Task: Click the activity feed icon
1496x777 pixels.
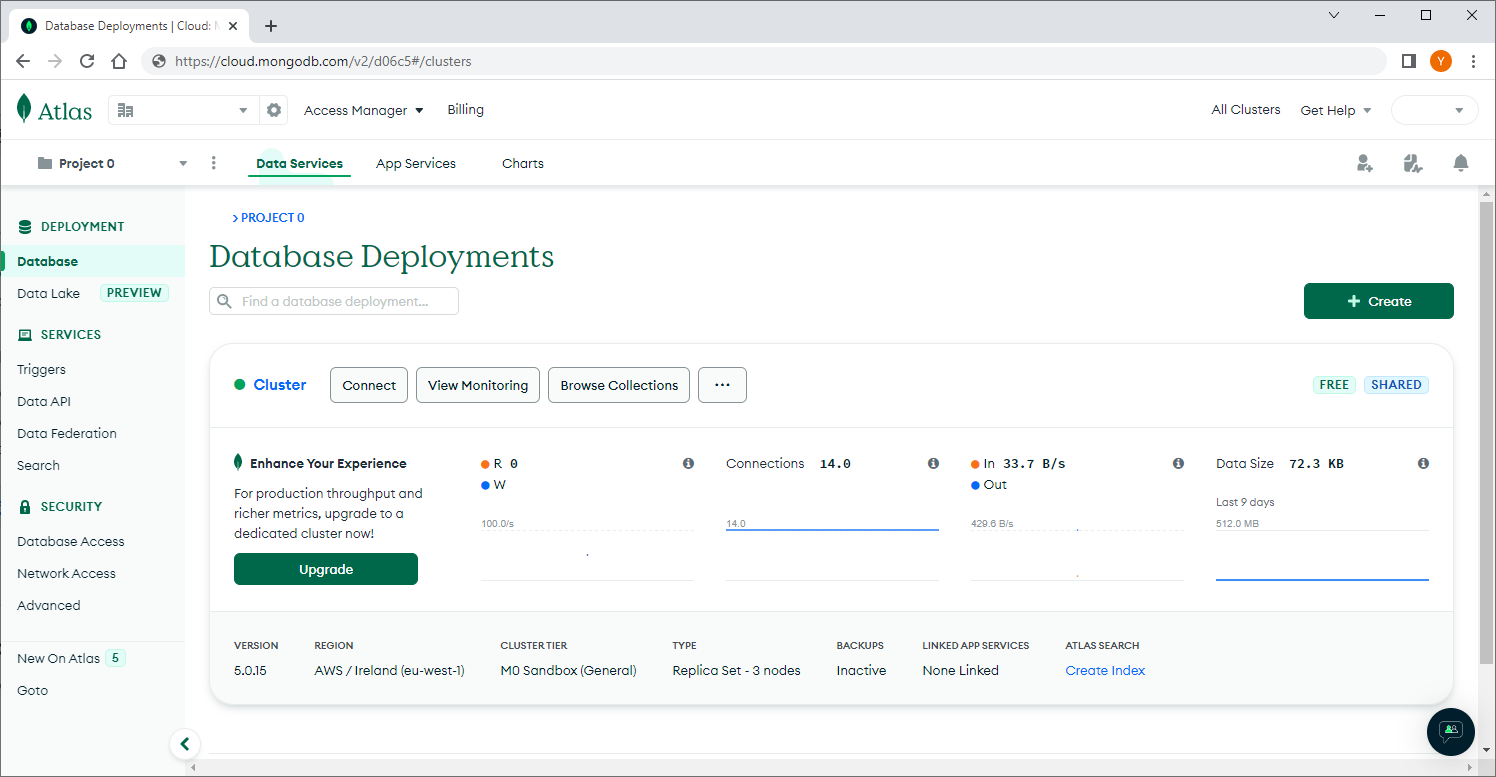Action: pos(1412,162)
